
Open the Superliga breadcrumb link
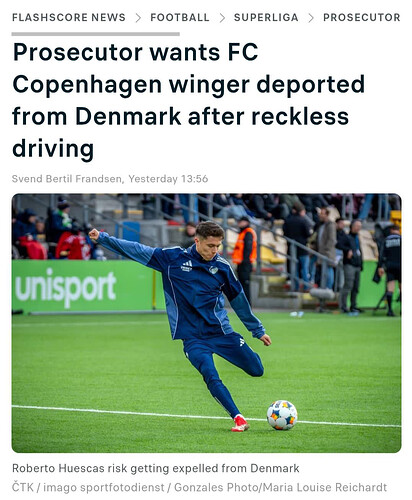coord(266,17)
